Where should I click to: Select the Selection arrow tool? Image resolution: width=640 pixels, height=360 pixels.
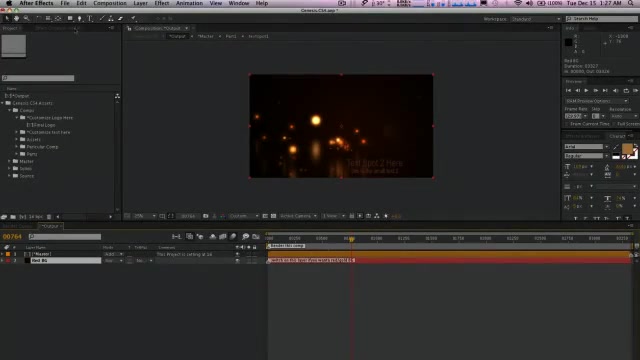(x=7, y=18)
